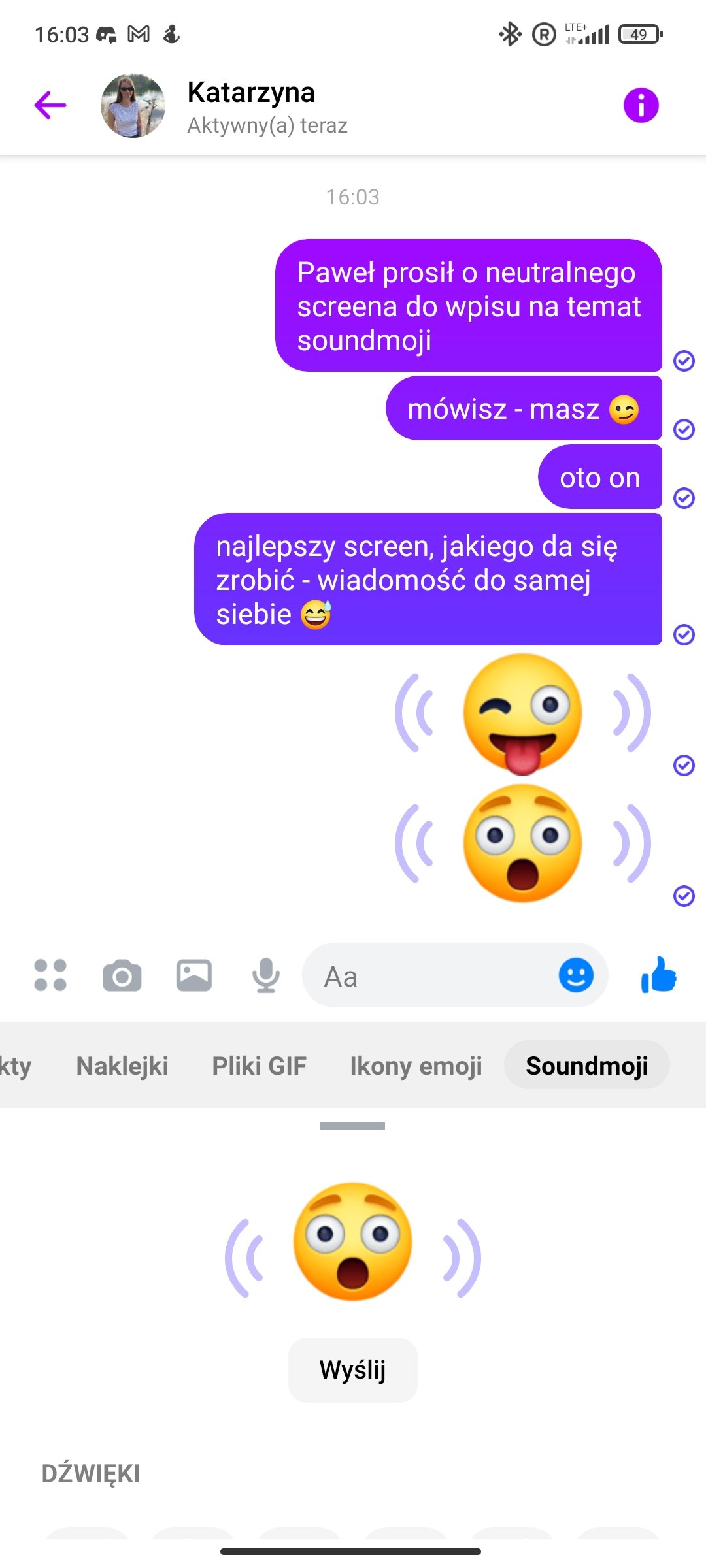Play the sent winking tongue-out soundmoji
Screen dimensions: 706x1568
(x=523, y=713)
